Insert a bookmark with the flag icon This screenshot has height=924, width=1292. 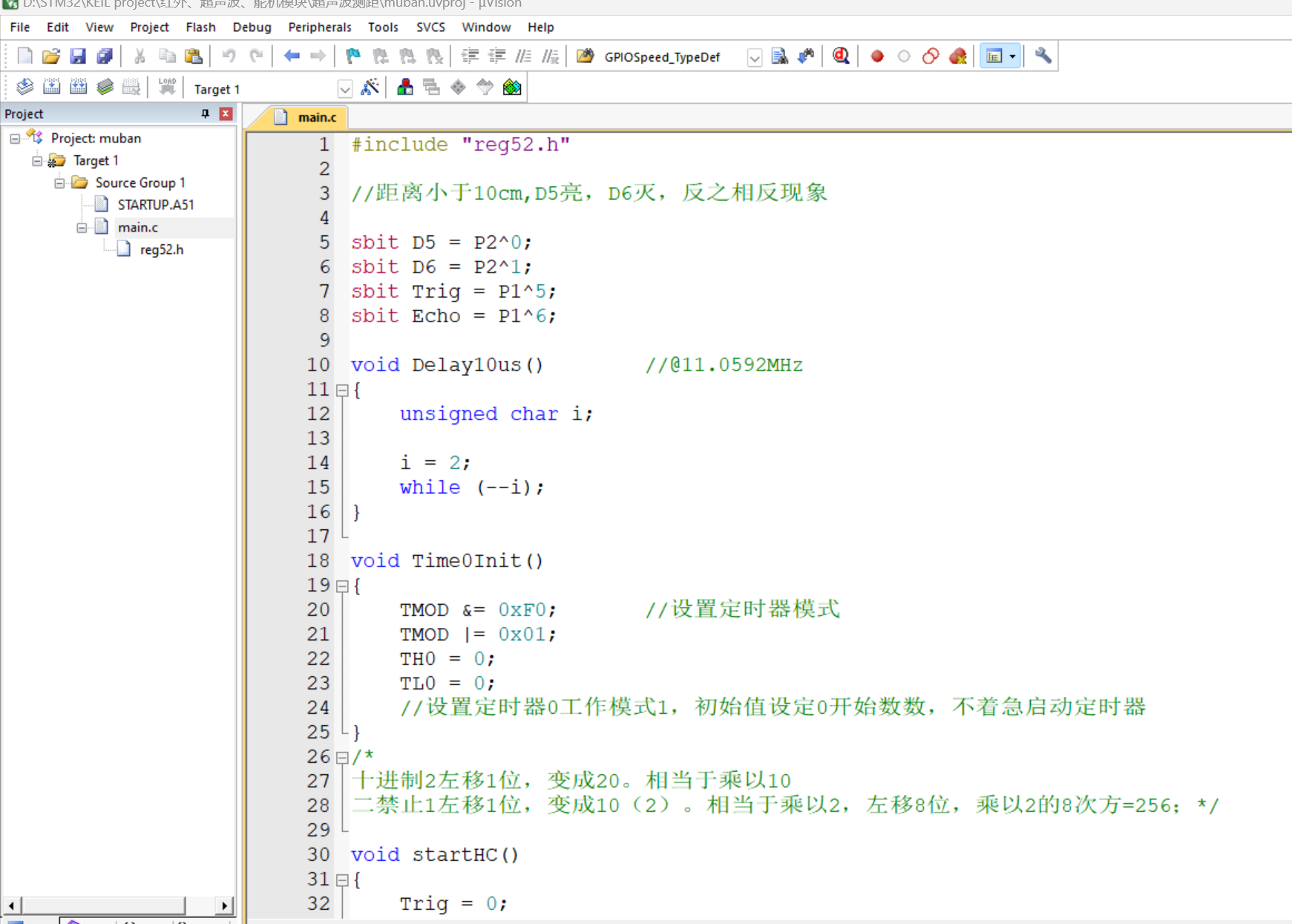point(353,56)
